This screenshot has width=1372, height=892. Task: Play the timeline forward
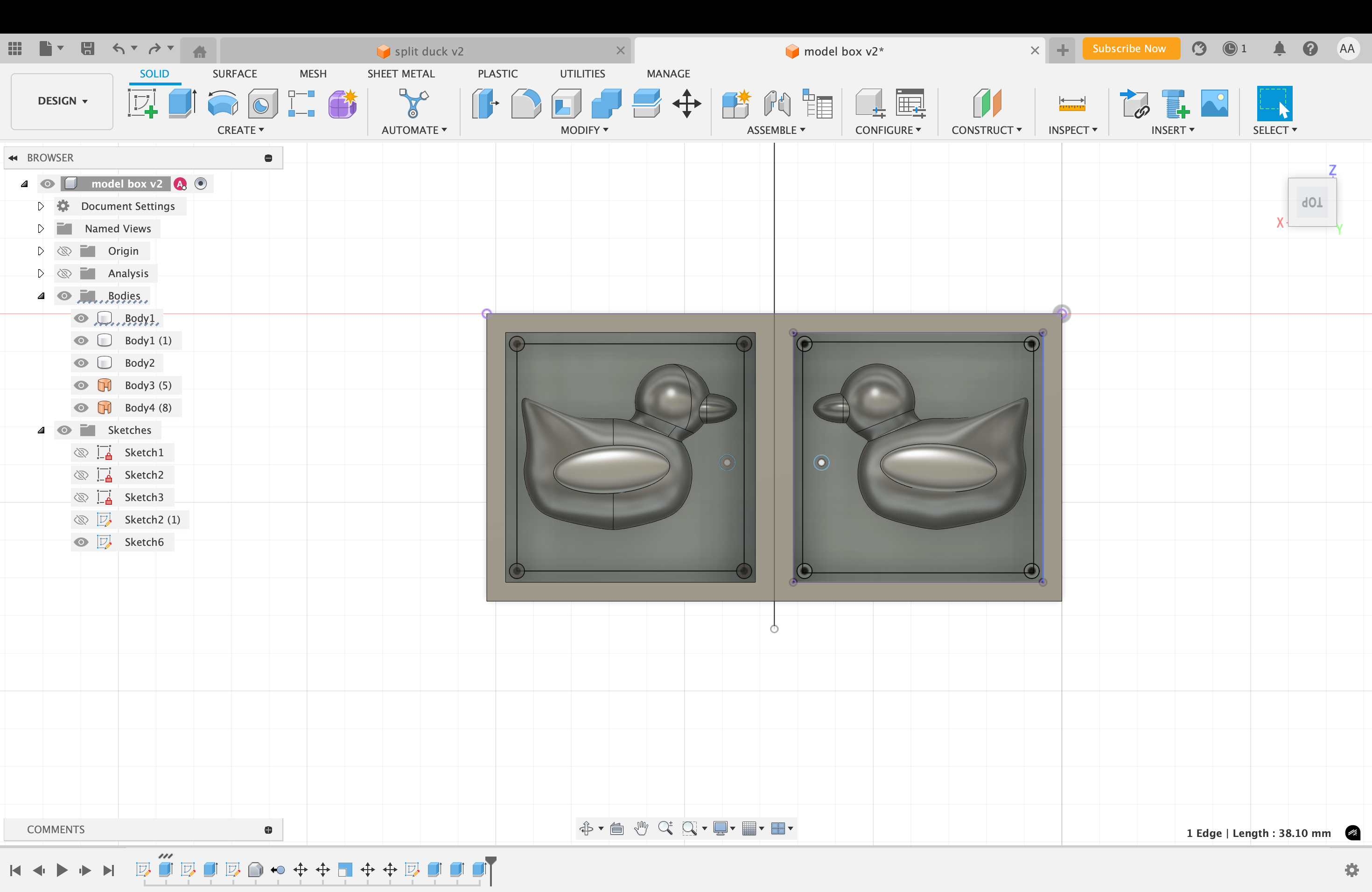62,870
